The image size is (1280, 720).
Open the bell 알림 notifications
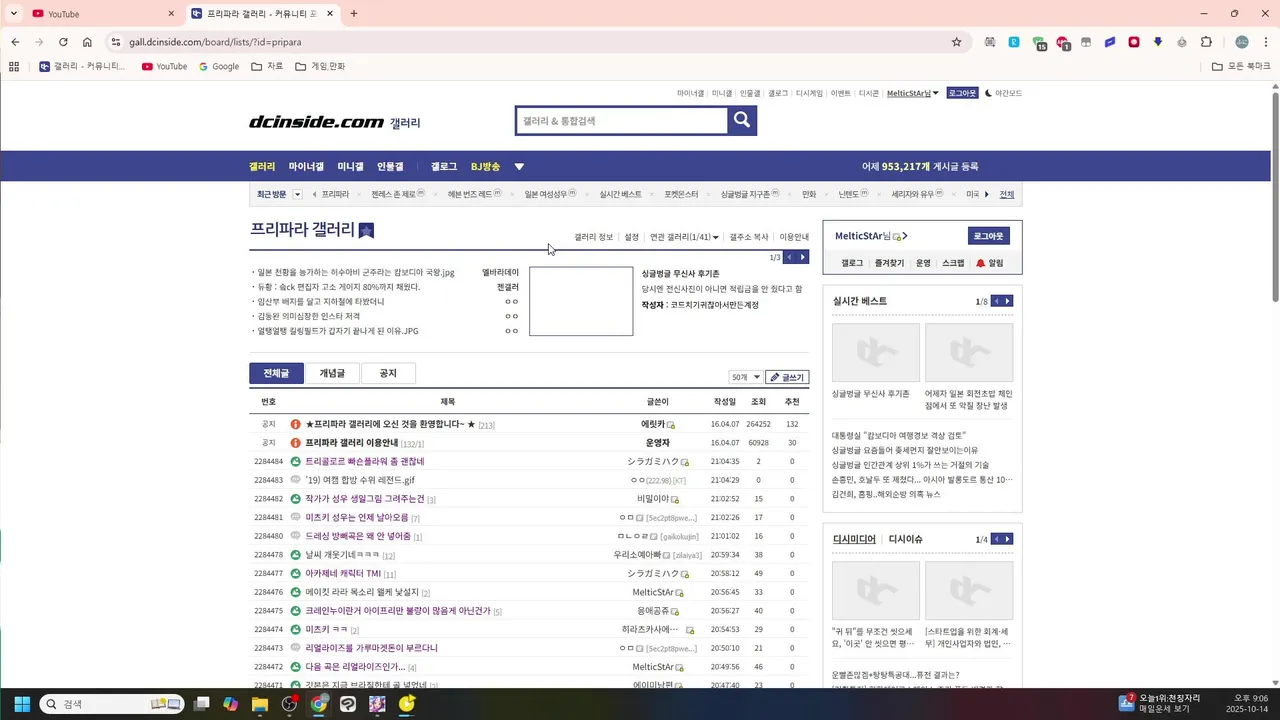(989, 263)
